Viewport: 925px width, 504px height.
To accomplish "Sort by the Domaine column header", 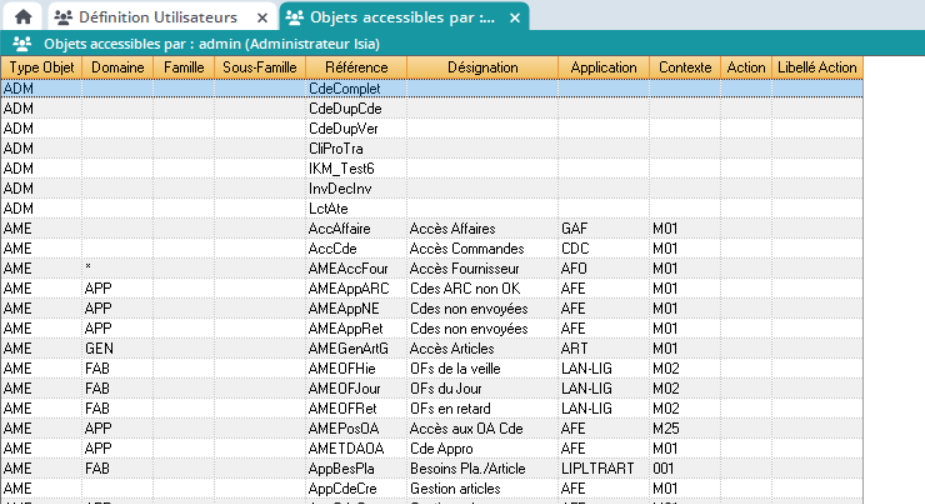I will coord(117,67).
